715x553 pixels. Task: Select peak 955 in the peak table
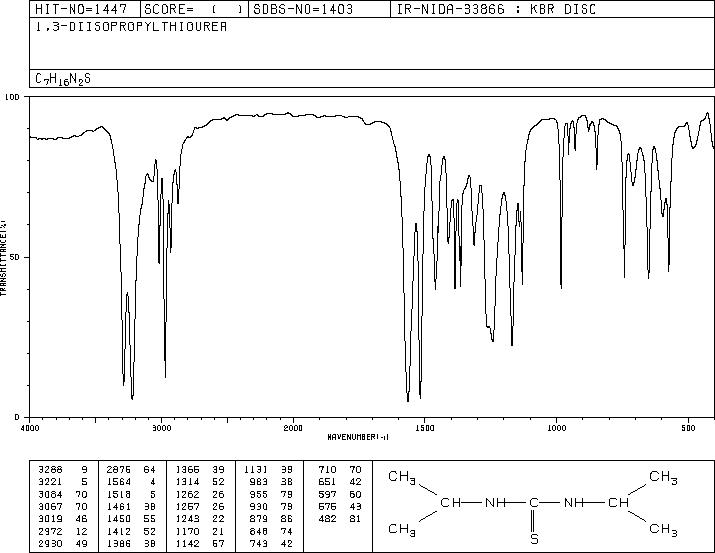coord(259,494)
